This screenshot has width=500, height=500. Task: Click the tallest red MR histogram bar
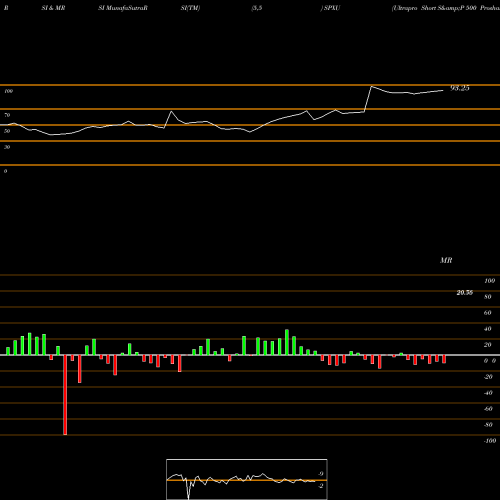pos(65,395)
